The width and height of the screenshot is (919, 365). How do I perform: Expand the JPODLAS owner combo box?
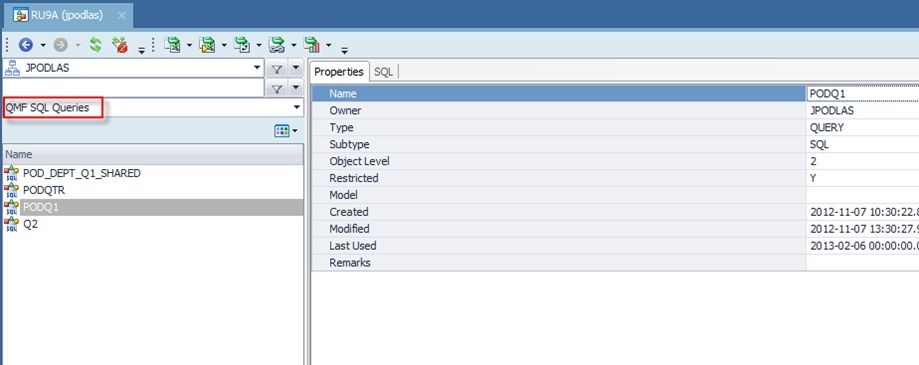tap(257, 68)
